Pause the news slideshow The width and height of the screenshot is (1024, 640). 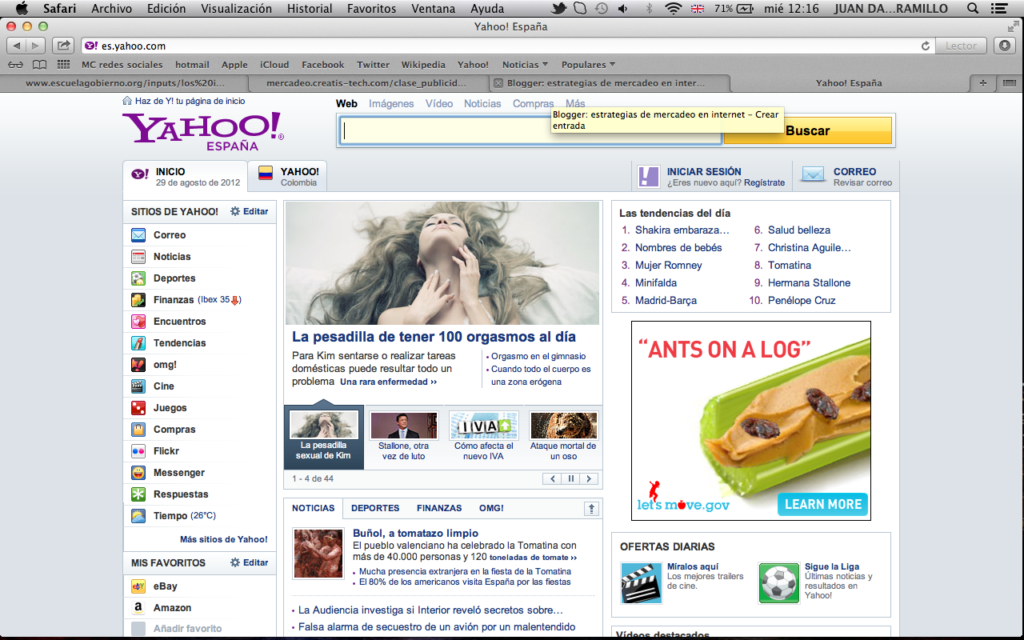(x=571, y=479)
